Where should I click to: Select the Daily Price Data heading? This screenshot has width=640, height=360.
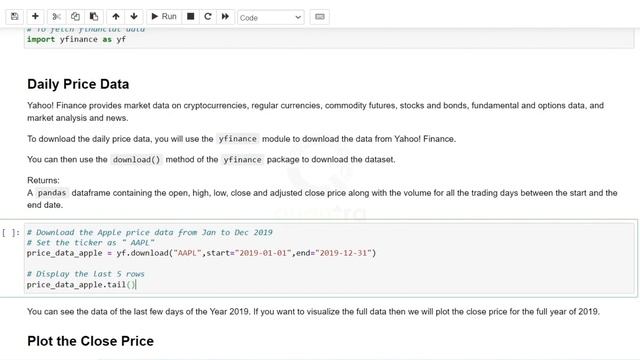click(78, 84)
